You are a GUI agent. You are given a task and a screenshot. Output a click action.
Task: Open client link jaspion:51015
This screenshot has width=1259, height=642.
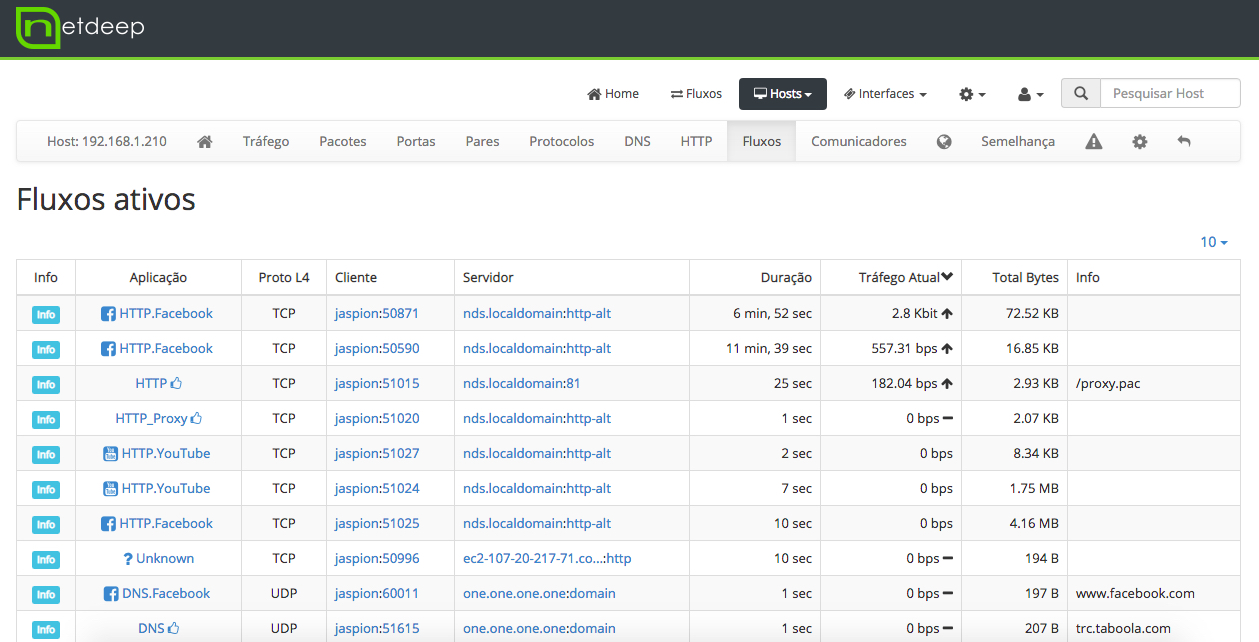[x=377, y=383]
